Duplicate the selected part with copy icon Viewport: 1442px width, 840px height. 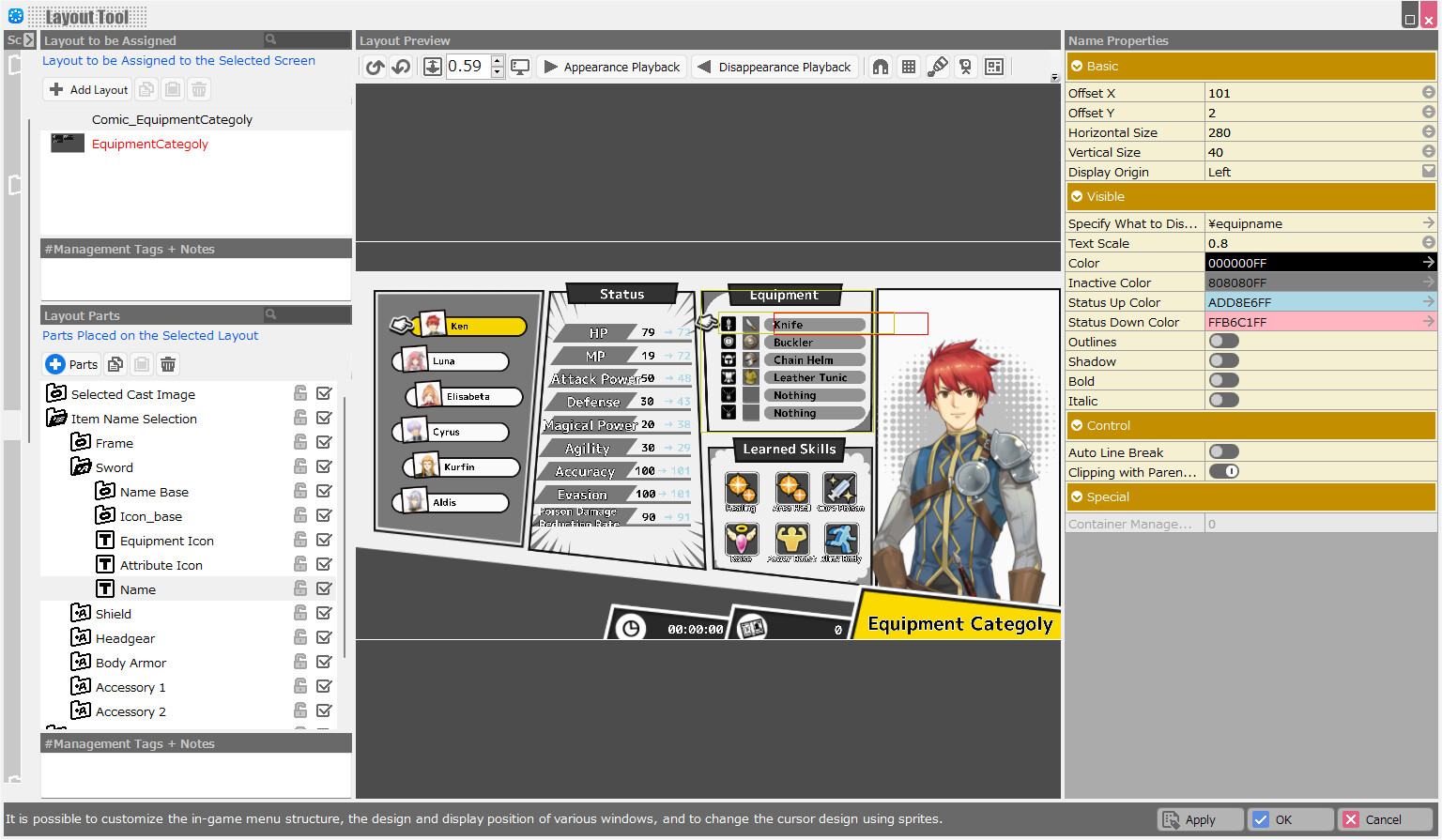pos(115,363)
